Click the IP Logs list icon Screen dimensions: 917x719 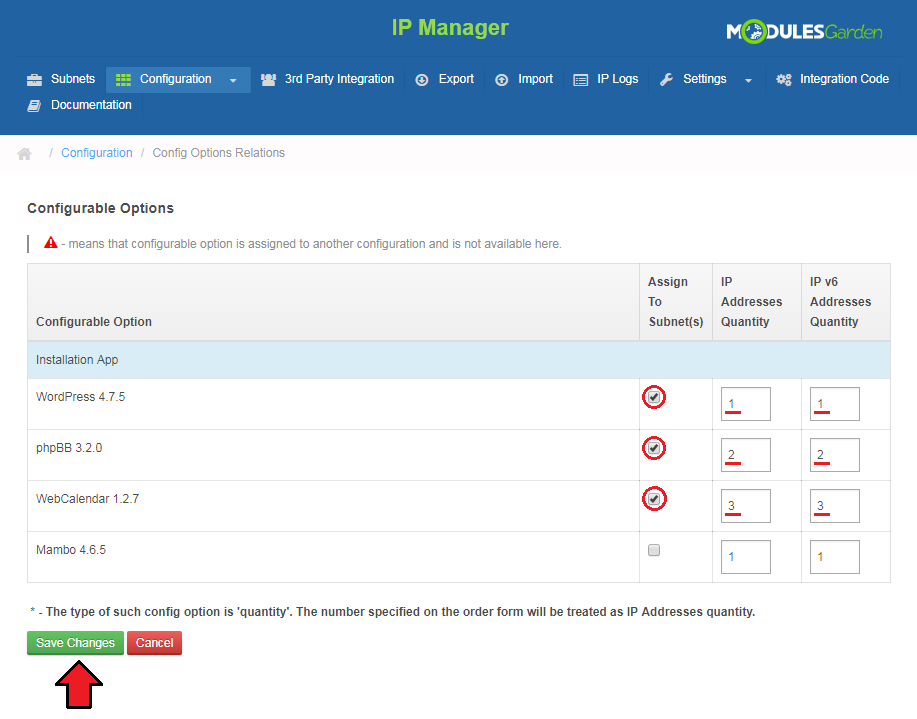[x=581, y=80]
